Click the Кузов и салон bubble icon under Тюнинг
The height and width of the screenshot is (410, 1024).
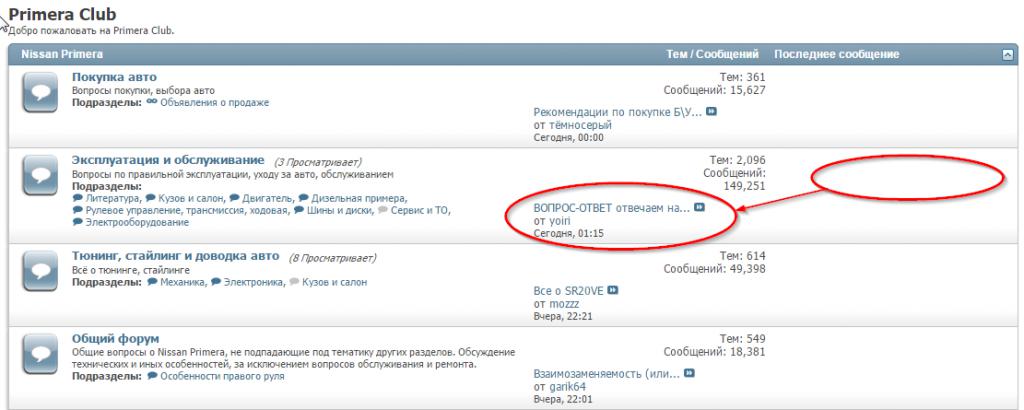pyautogui.click(x=295, y=282)
